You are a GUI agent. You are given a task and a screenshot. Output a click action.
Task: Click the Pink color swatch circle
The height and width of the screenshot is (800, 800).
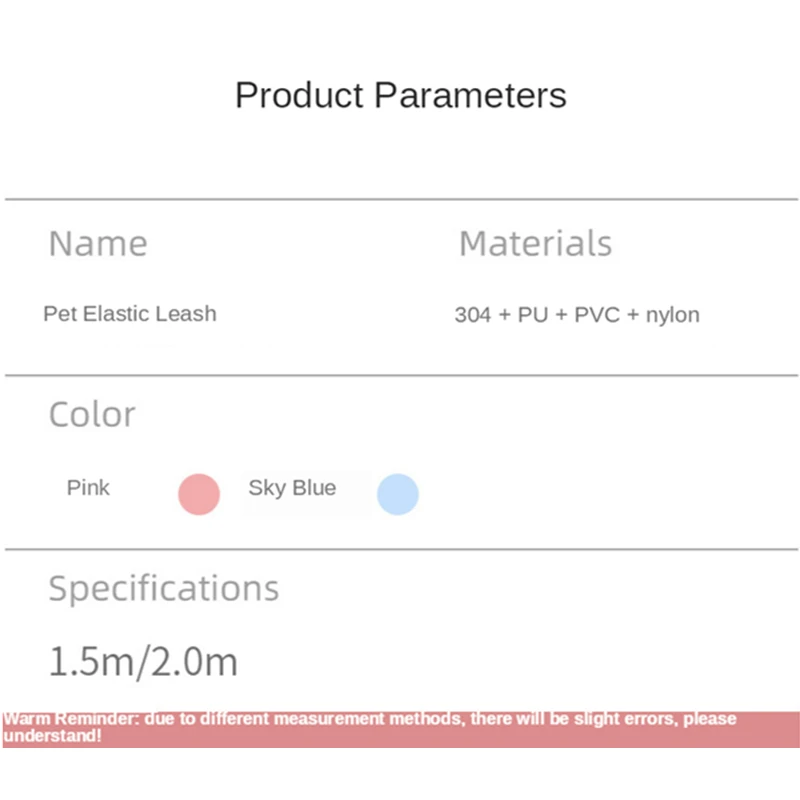coord(199,494)
